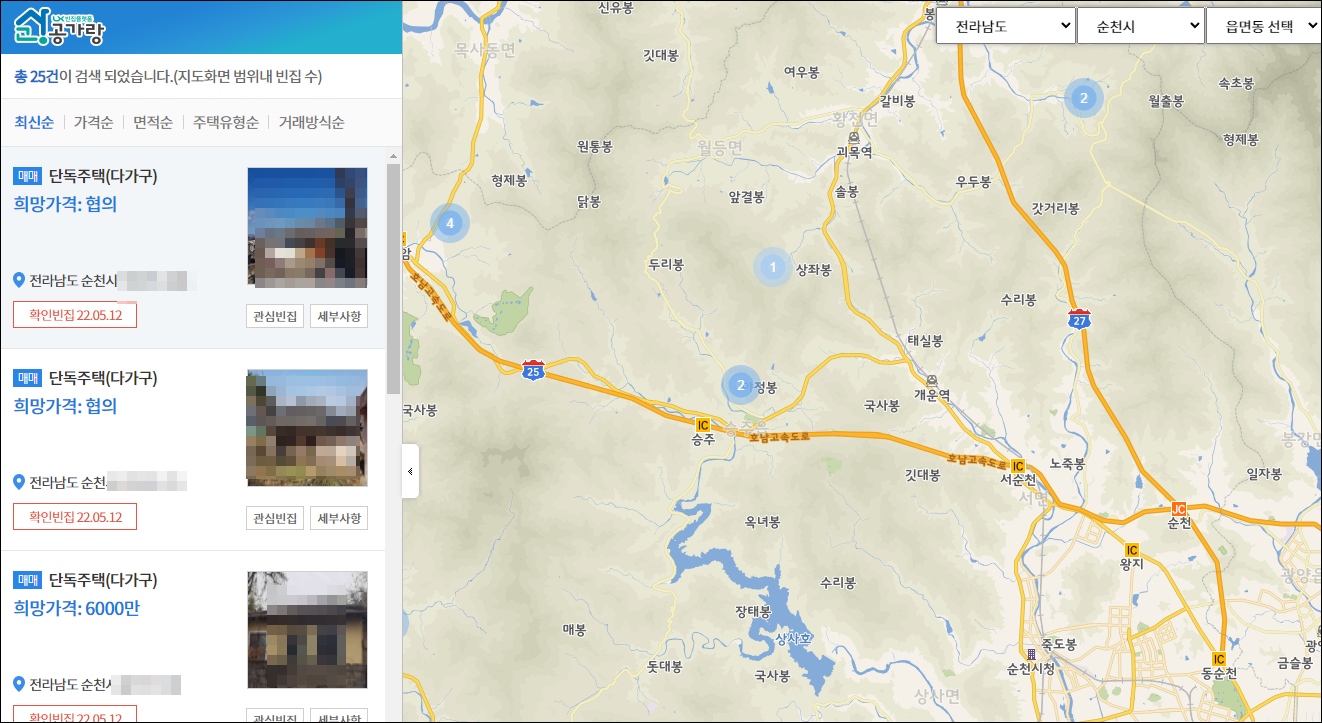Sort listings by 주택유형순
This screenshot has height=723, width=1322.
226,123
